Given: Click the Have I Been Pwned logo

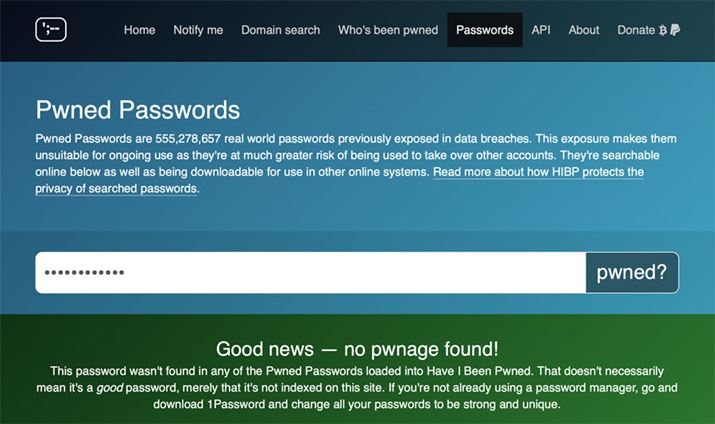Looking at the screenshot, I should 50,30.
